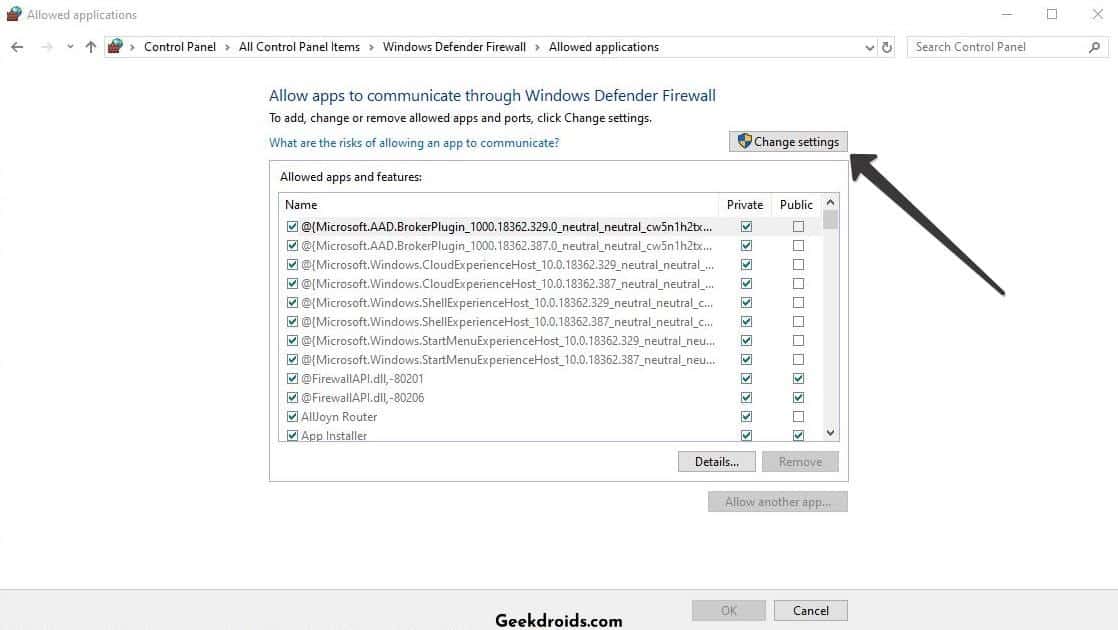The image size is (1118, 630).
Task: Refresh the Control Panel page
Action: click(886, 47)
